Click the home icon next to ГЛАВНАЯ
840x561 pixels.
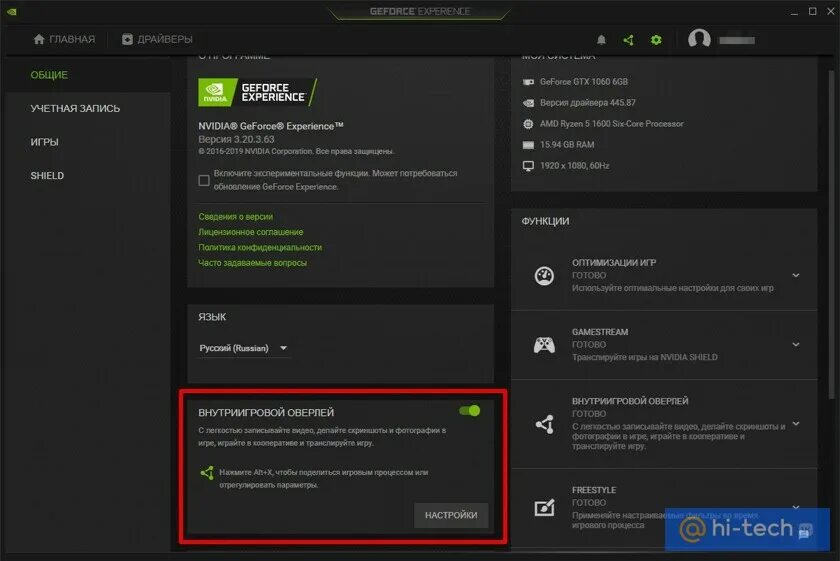pos(39,39)
